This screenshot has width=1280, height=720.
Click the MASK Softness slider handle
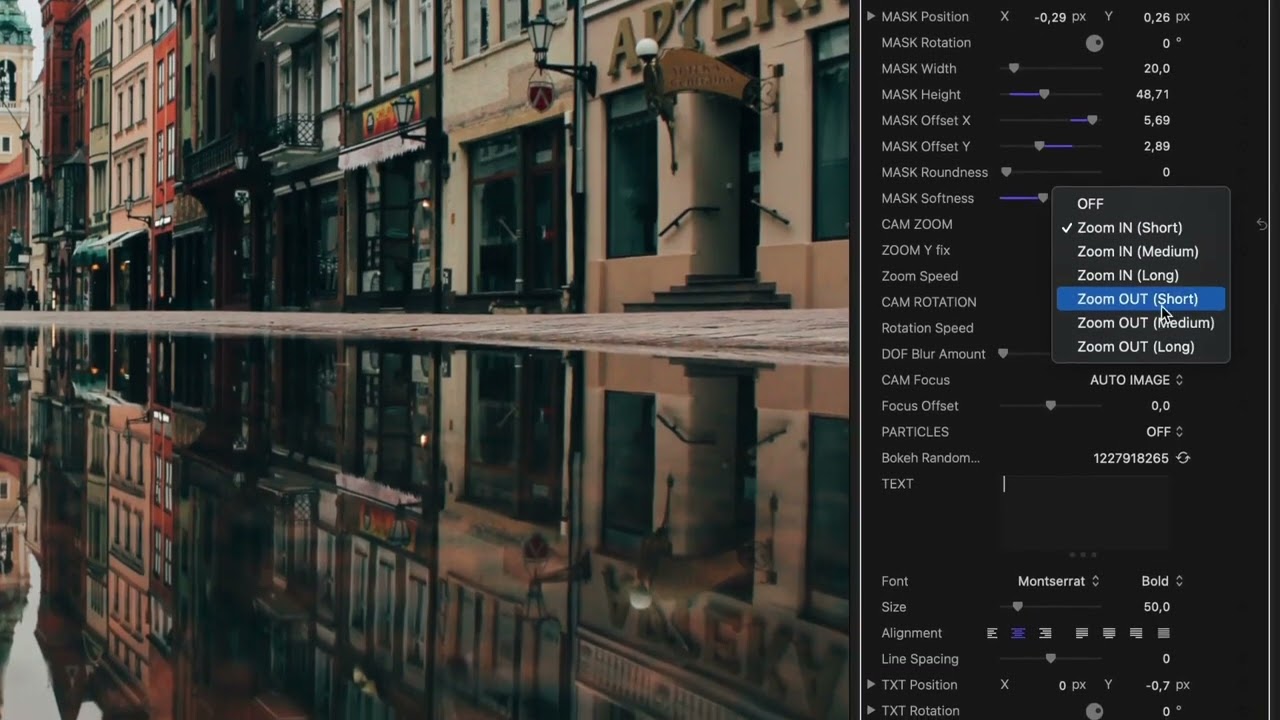[x=1043, y=199]
